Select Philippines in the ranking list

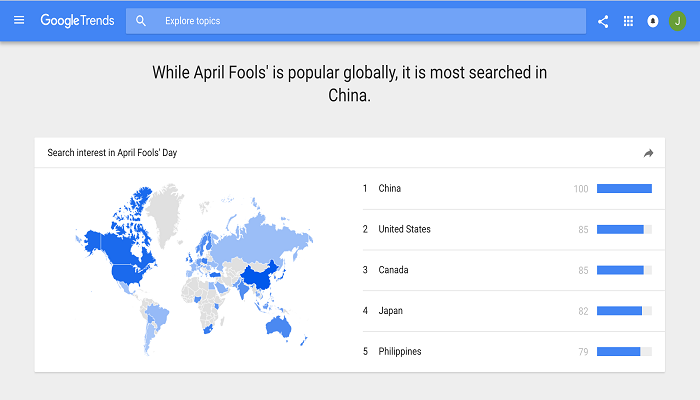(x=399, y=351)
